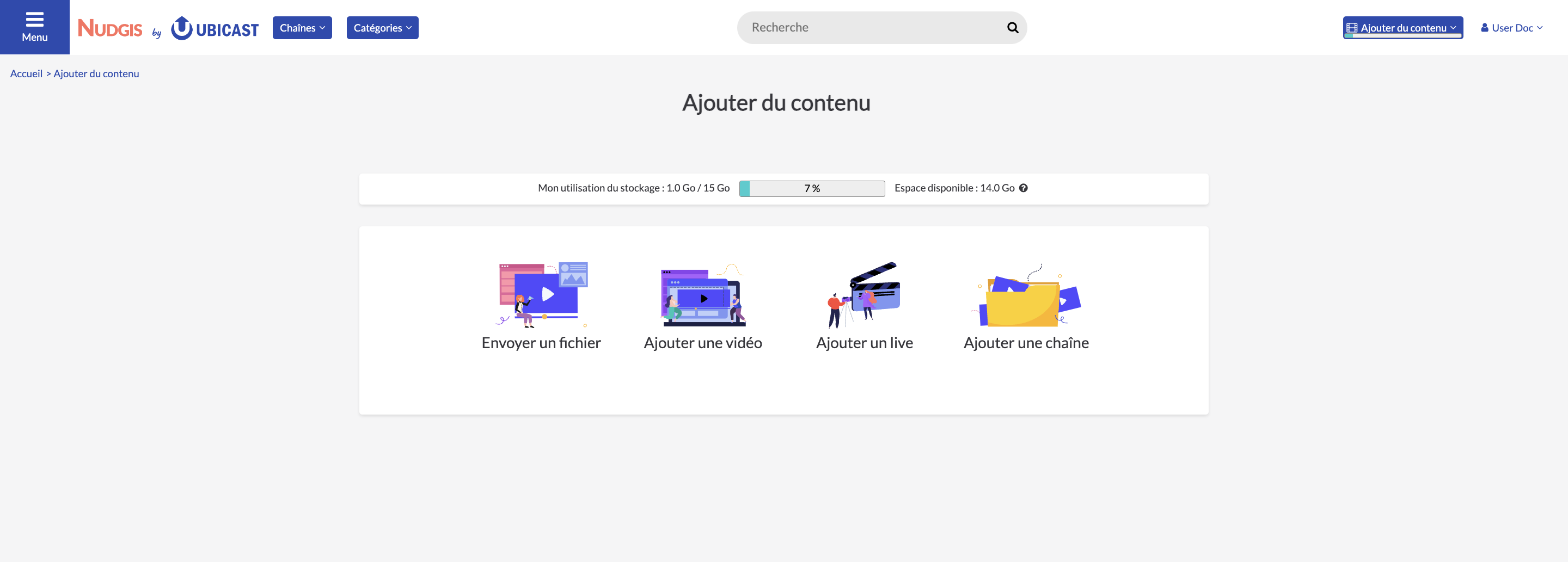Open the Ajouter une chaîne link
This screenshot has height=562, width=1568.
1026,343
